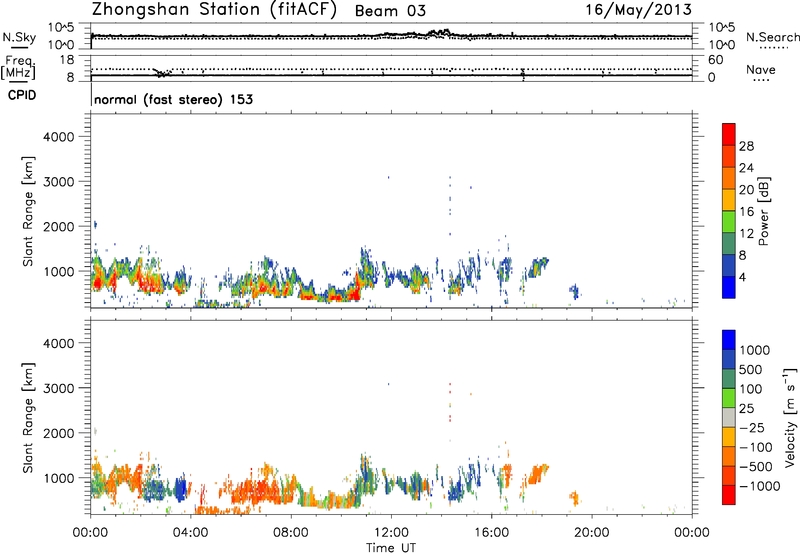This screenshot has width=800, height=554.
Task: Click 'Slant Range [km]' label of power panel
Action: click(x=28, y=211)
